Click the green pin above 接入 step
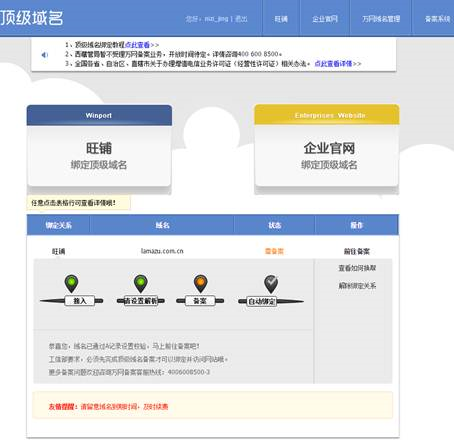 (x=71, y=283)
